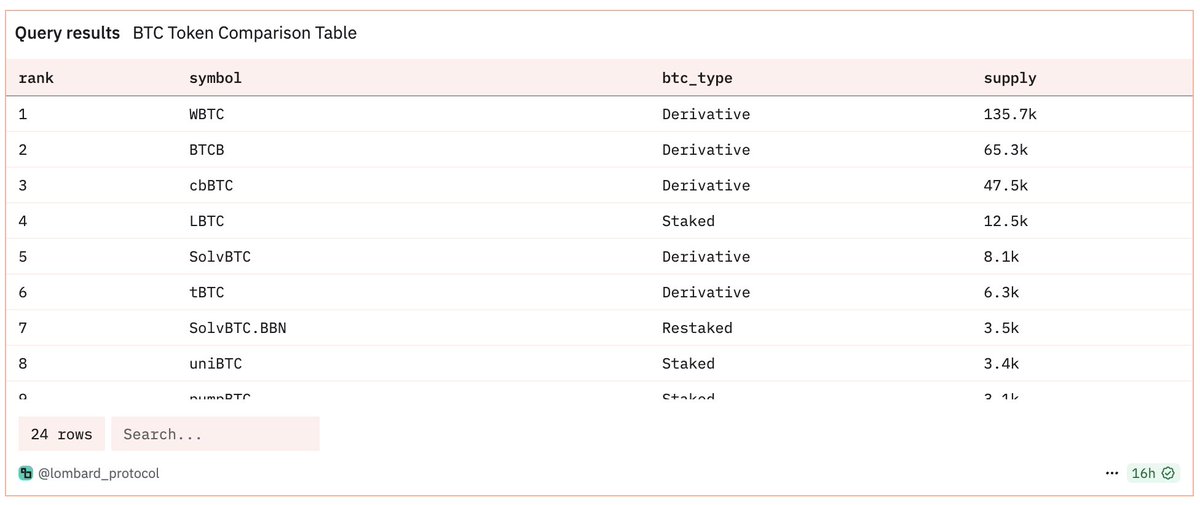Screen dimensions: 1200x505
Task: Click the 24 rows count button
Action: (61, 434)
